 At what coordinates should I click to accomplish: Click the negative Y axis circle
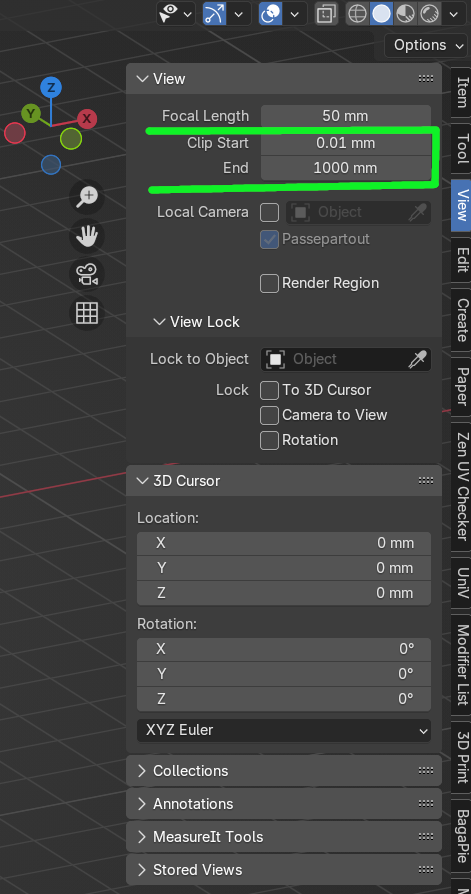[71, 138]
